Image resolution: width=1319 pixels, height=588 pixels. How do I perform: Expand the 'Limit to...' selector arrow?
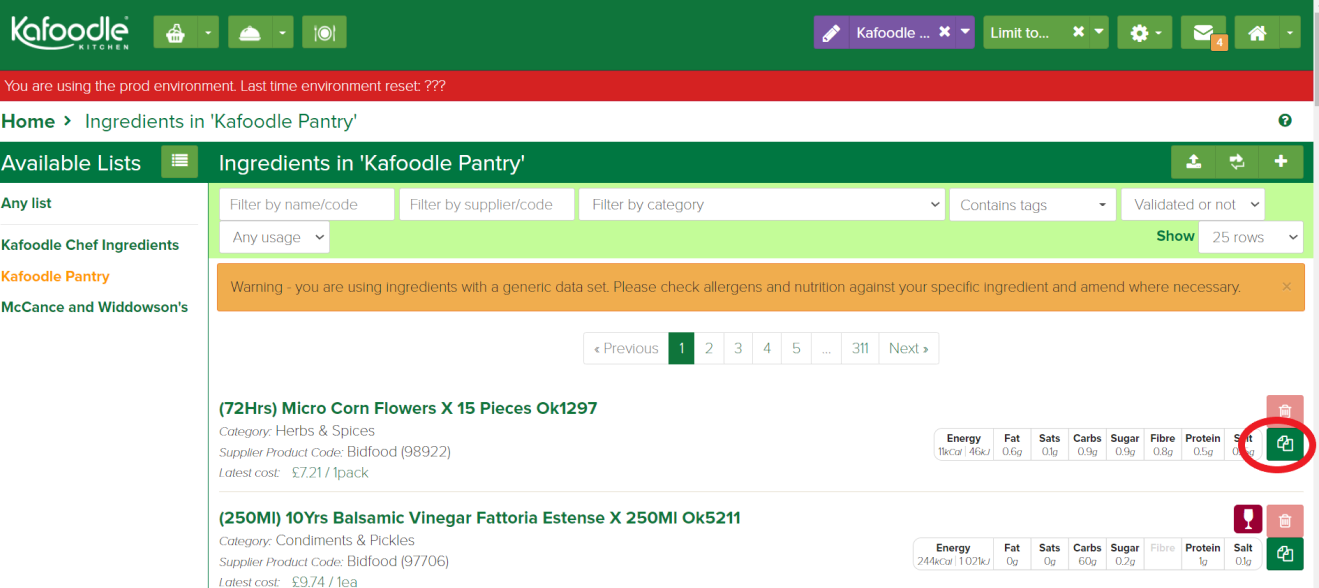click(x=1099, y=32)
